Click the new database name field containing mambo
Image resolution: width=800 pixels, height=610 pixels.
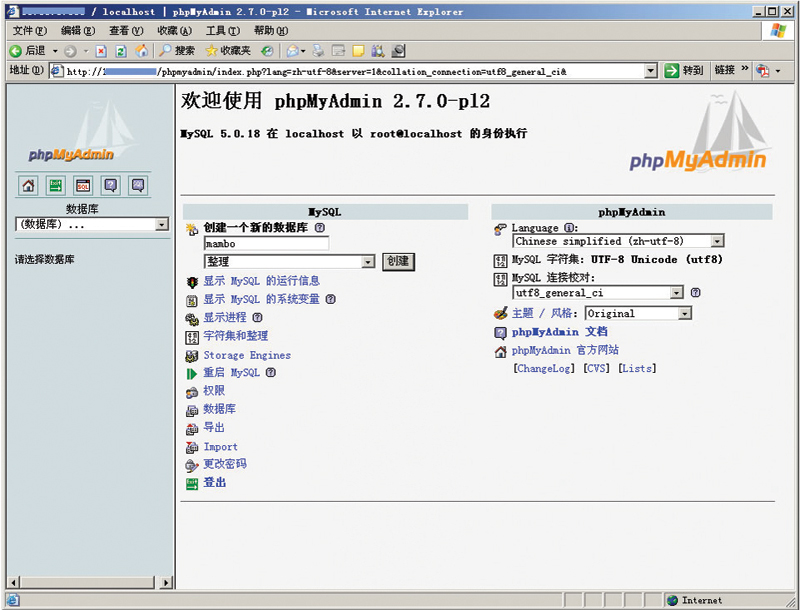266,243
